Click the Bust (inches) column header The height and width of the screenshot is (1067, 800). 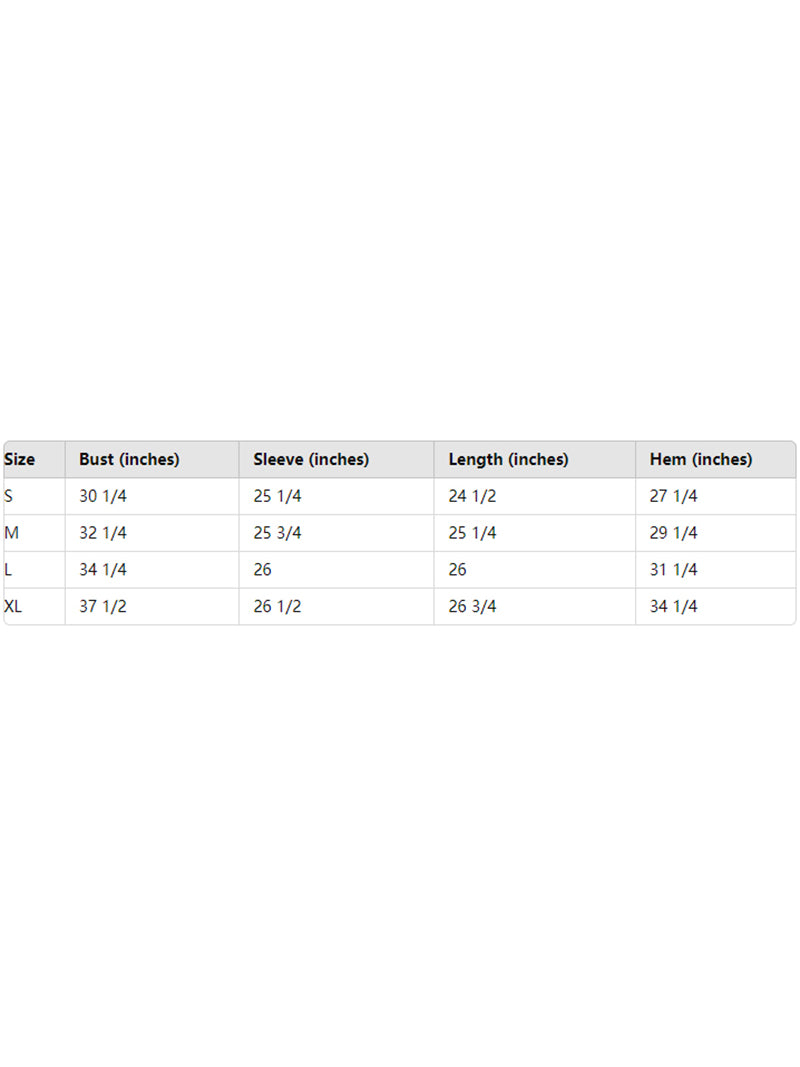[x=129, y=460]
